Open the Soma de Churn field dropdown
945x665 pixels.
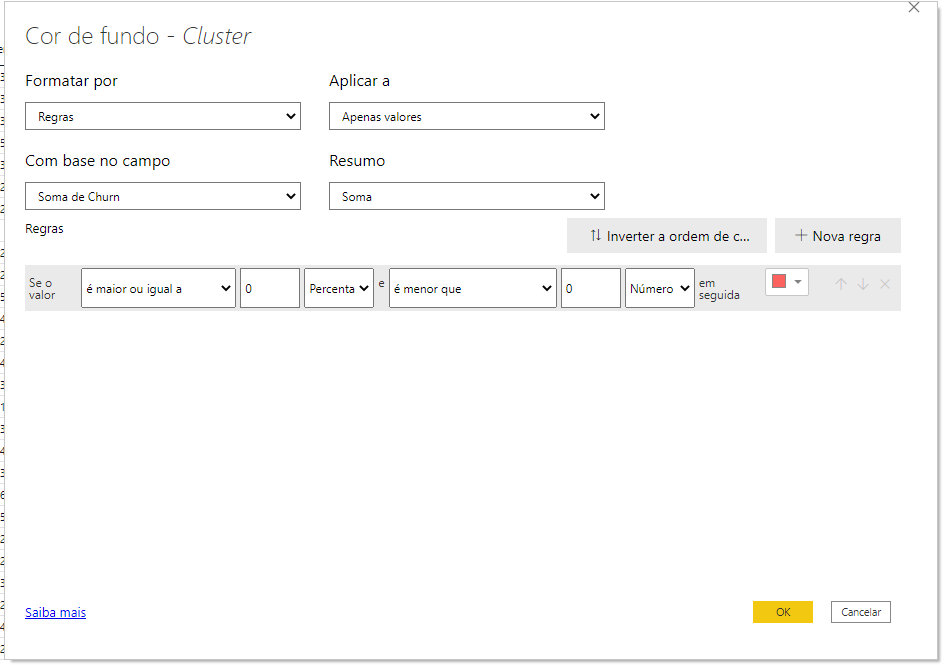pyautogui.click(x=163, y=197)
